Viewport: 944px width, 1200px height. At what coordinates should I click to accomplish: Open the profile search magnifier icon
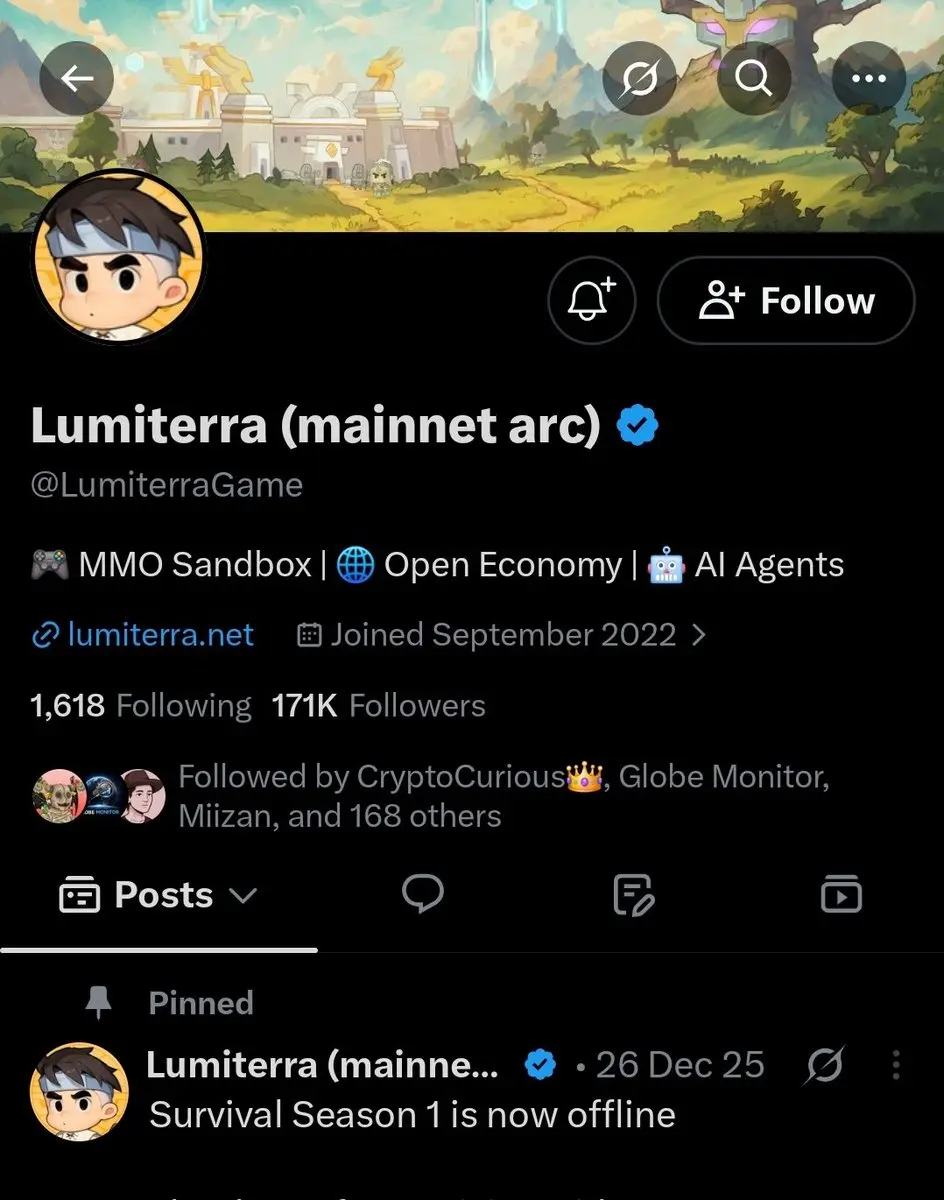coord(754,78)
